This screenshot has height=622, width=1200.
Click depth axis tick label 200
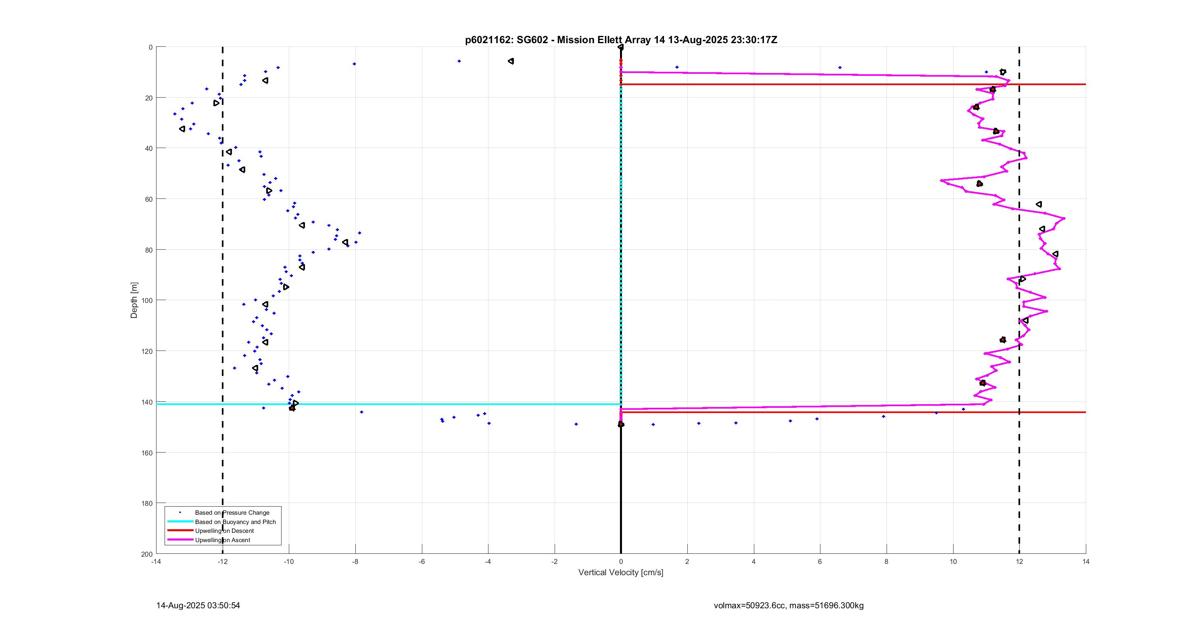(145, 554)
